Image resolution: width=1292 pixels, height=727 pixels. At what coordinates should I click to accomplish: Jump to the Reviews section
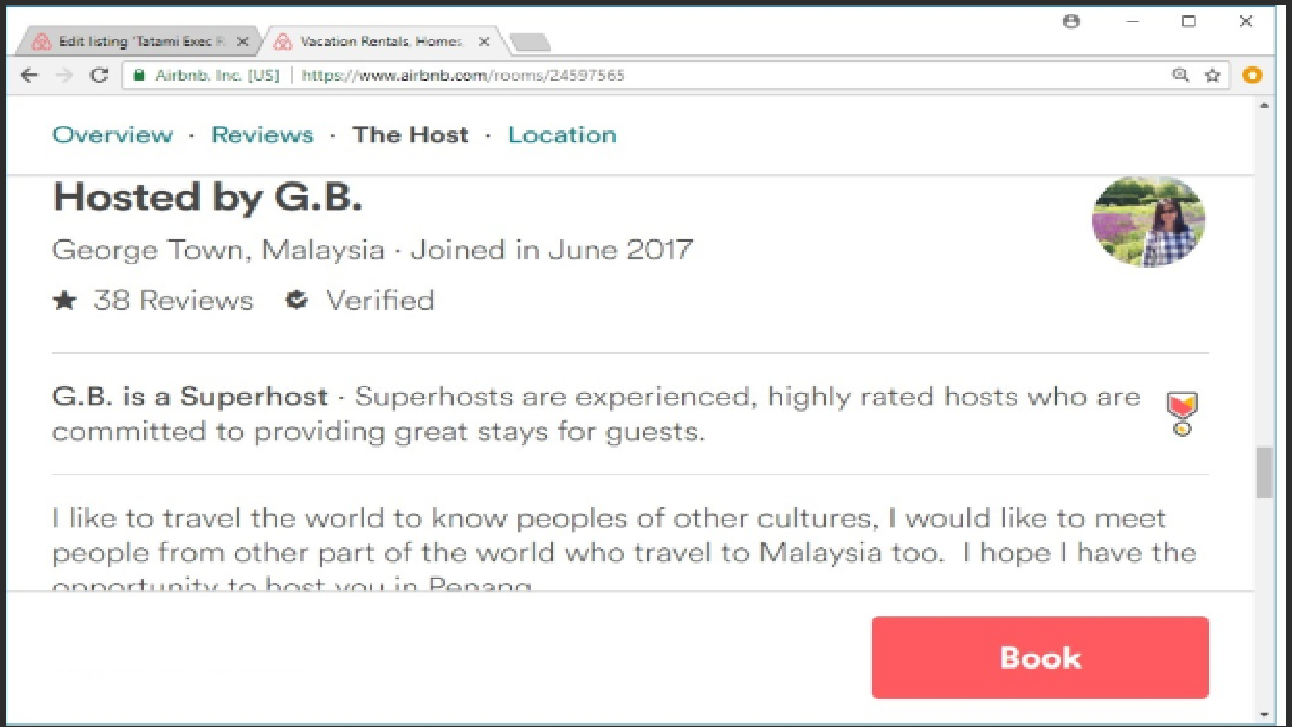[262, 135]
